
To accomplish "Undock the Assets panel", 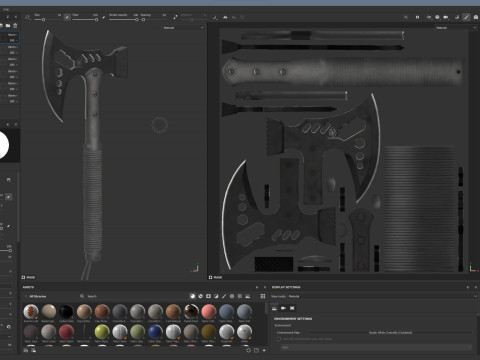I will (257, 287).
